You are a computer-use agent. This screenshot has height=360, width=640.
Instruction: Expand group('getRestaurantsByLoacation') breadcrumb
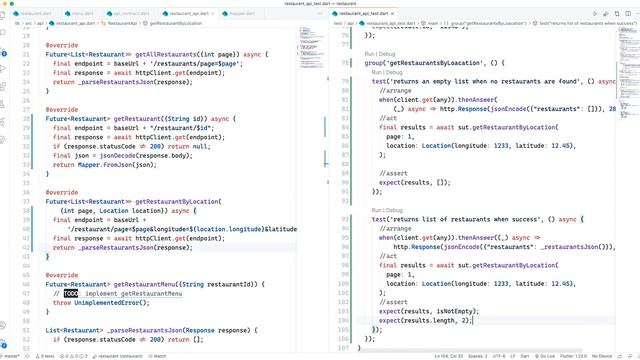pyautogui.click(x=485, y=23)
